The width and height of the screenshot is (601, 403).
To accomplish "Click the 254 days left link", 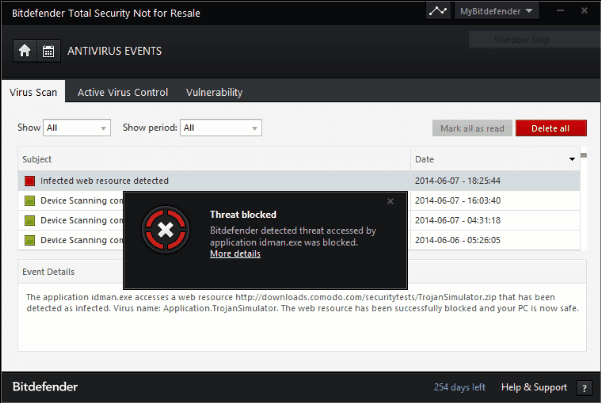I will tap(459, 387).
